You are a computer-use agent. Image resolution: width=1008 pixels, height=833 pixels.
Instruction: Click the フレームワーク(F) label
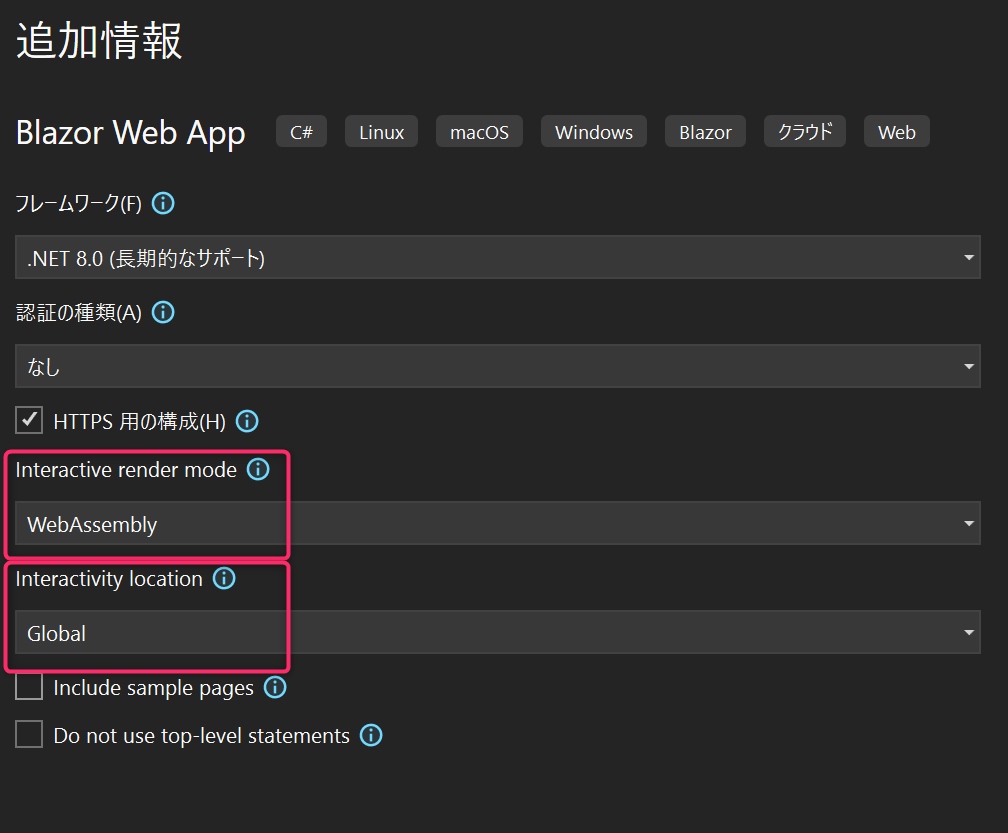click(x=78, y=204)
